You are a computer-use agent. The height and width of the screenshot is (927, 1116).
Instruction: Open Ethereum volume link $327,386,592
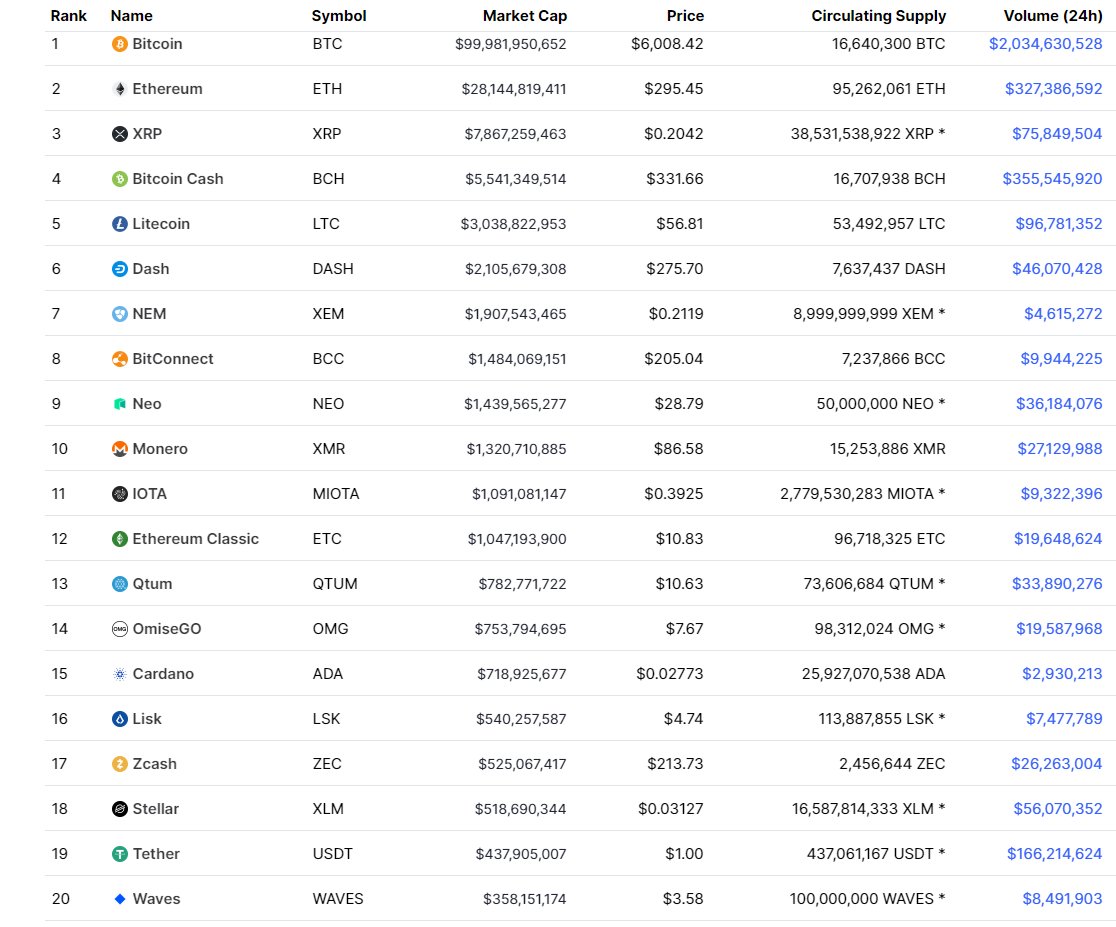coord(1053,89)
